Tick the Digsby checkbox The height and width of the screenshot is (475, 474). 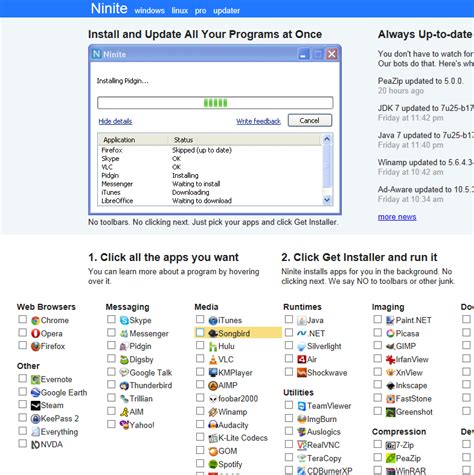[111, 359]
